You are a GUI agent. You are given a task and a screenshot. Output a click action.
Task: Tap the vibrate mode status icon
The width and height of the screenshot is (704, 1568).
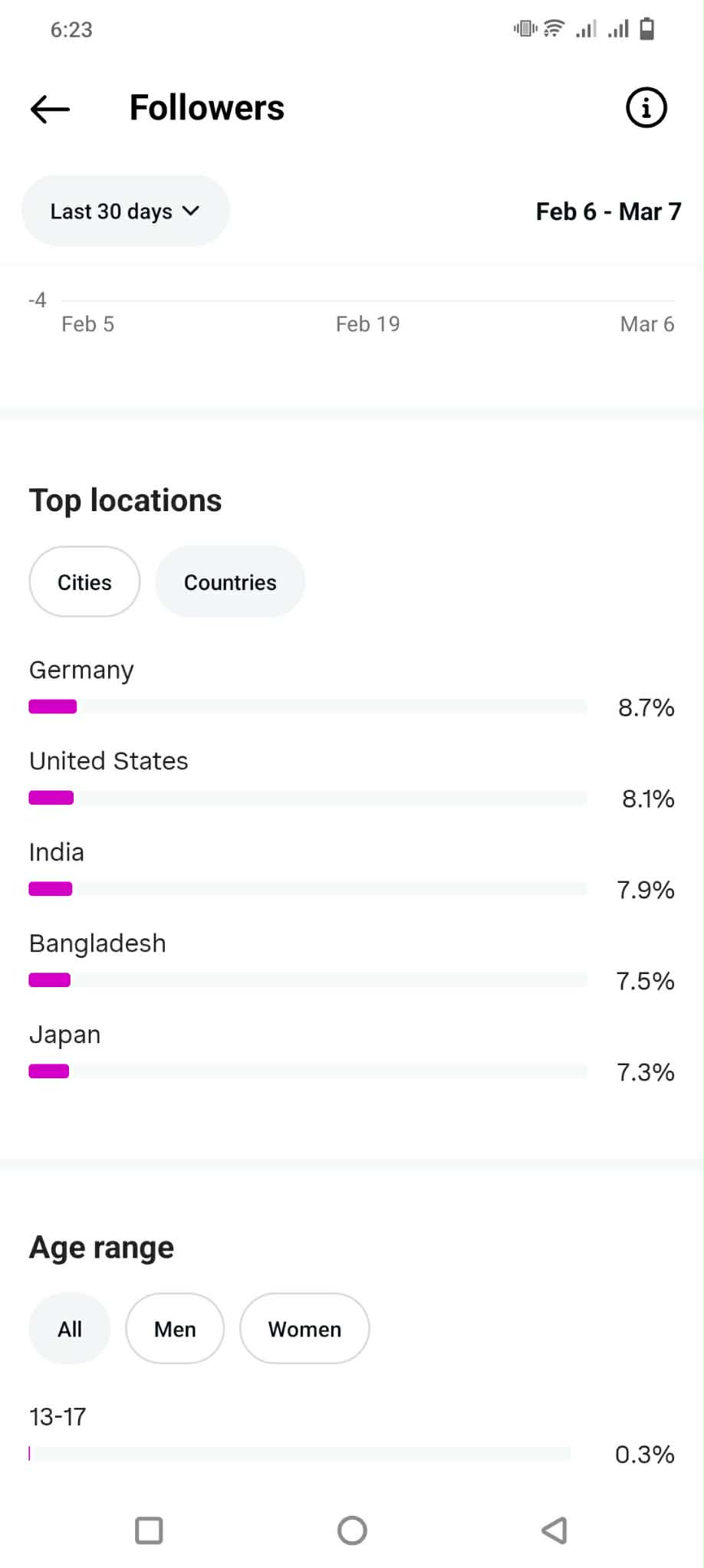[525, 29]
